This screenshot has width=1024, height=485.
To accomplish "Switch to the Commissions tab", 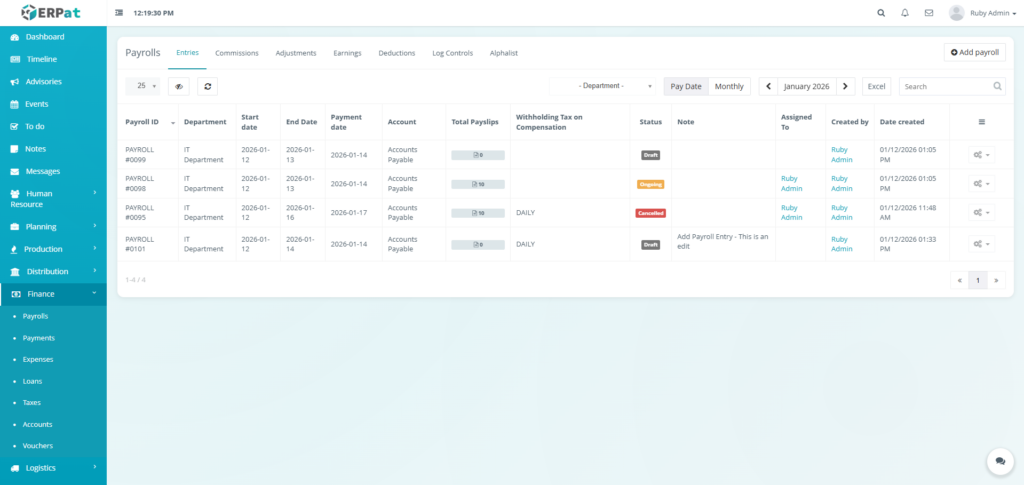I will (x=237, y=53).
